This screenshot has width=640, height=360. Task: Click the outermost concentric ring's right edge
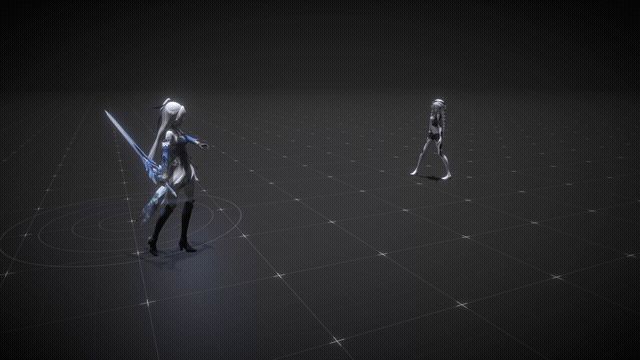click(241, 214)
